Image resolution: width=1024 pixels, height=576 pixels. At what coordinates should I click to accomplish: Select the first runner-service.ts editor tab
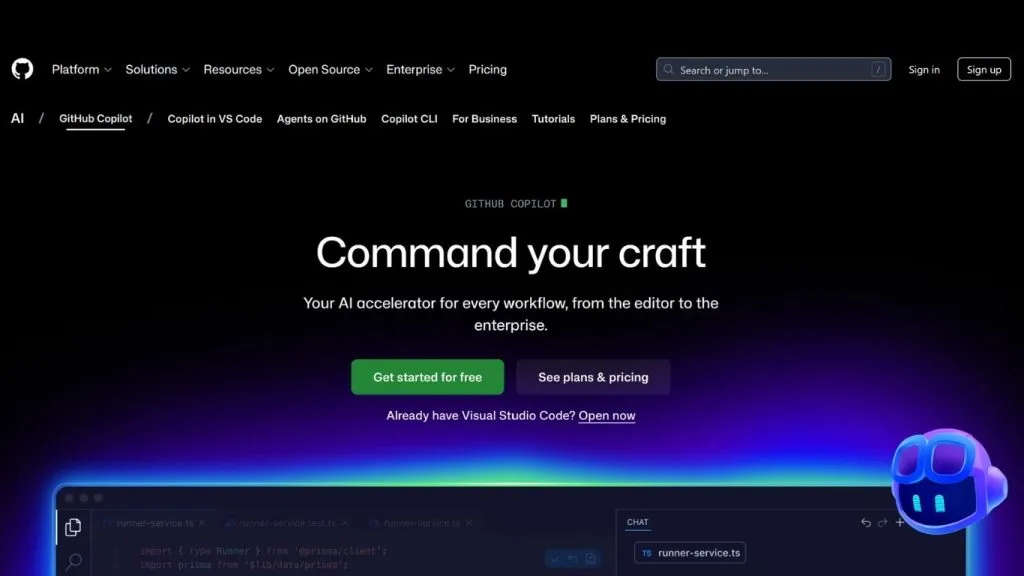pos(155,523)
